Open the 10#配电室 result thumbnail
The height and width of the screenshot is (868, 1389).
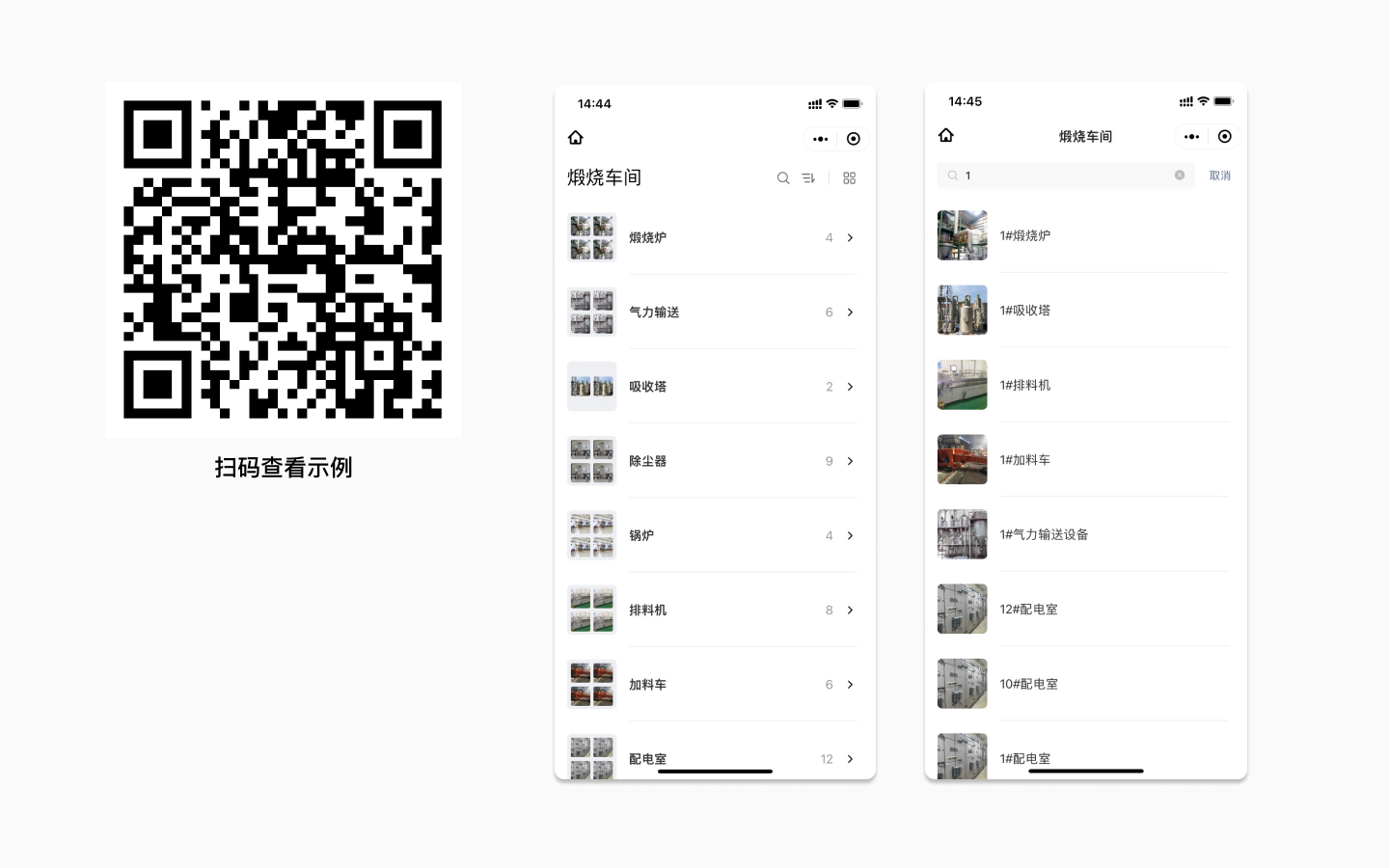tap(963, 684)
